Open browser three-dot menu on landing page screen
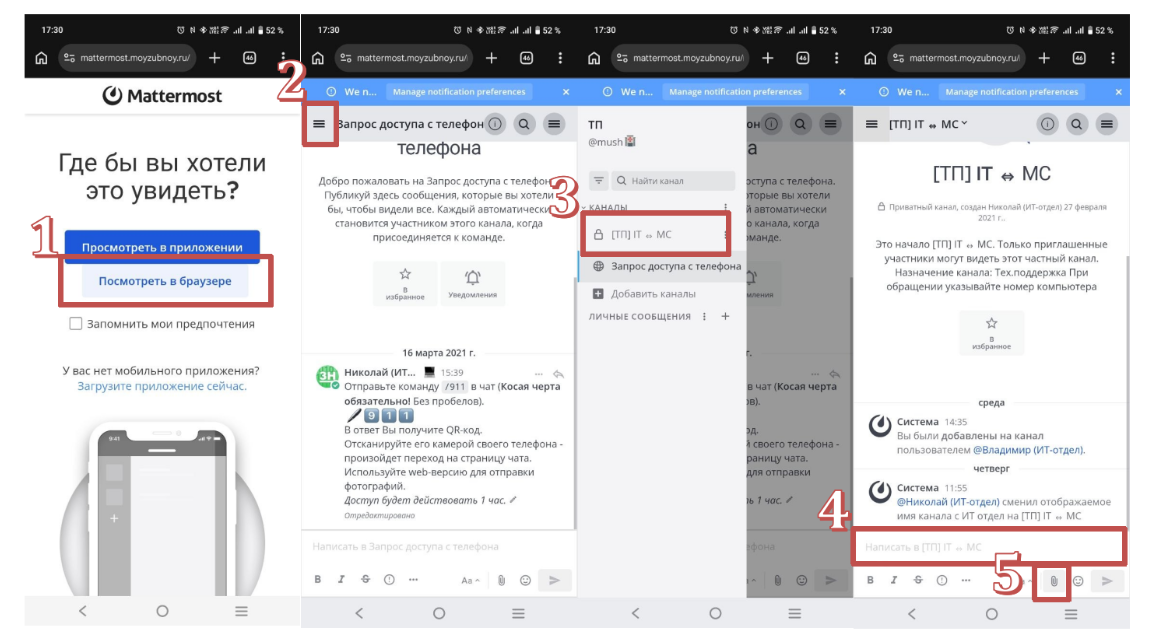The image size is (1152, 633). coord(283,57)
